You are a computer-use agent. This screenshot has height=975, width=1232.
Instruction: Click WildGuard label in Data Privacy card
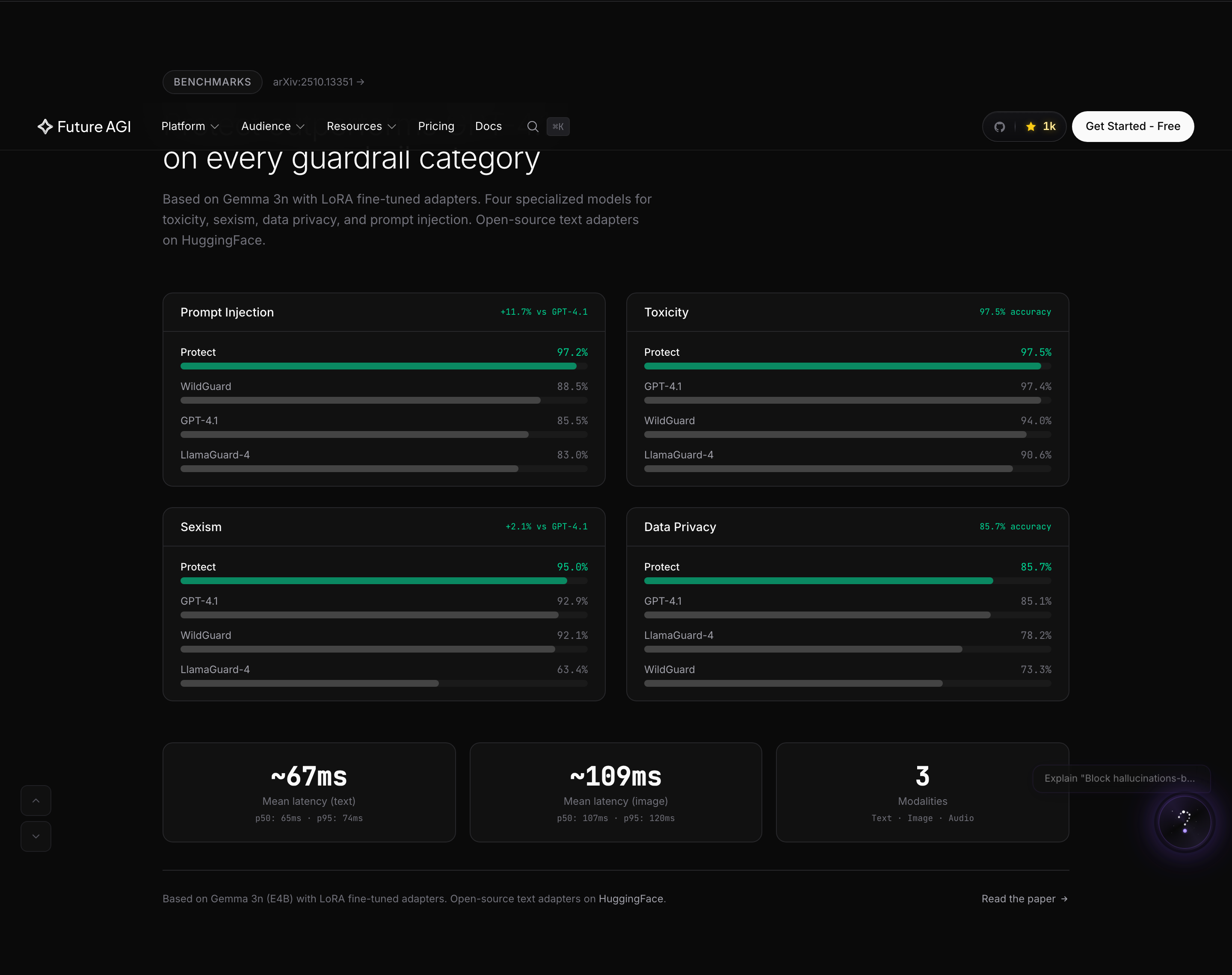(669, 670)
